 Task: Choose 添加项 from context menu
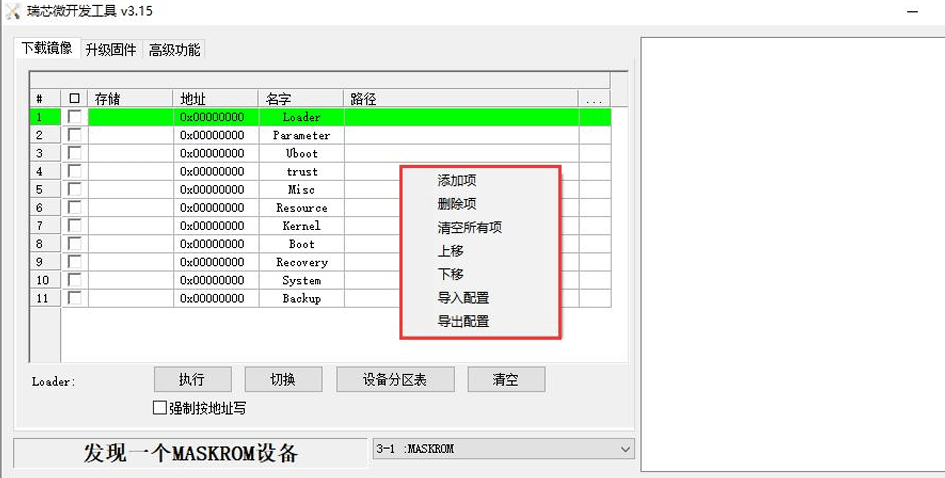[457, 181]
